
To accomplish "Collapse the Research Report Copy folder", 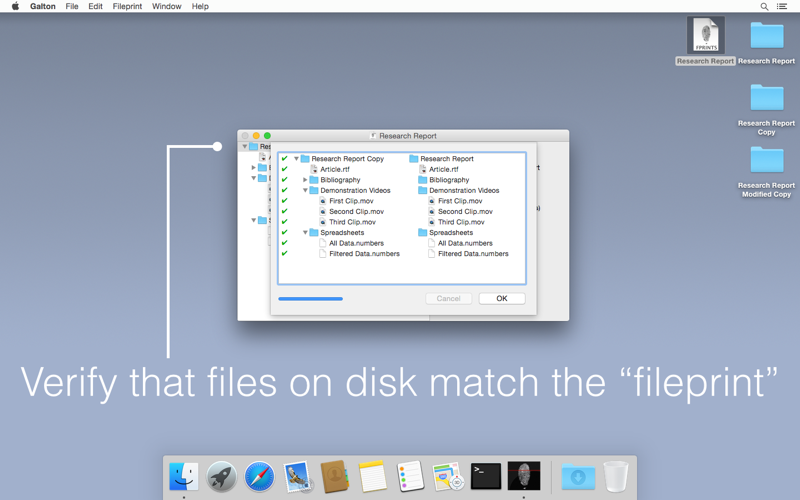I will (296, 159).
